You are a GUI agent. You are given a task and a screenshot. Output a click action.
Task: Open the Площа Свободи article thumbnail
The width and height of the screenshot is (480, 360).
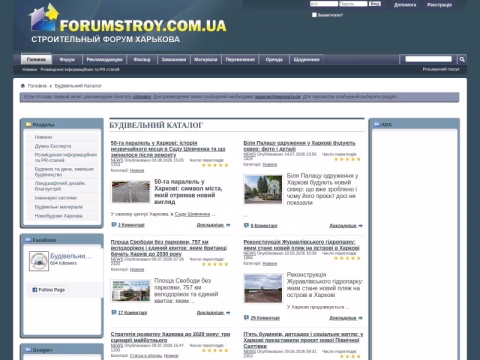pyautogui.click(x=131, y=291)
